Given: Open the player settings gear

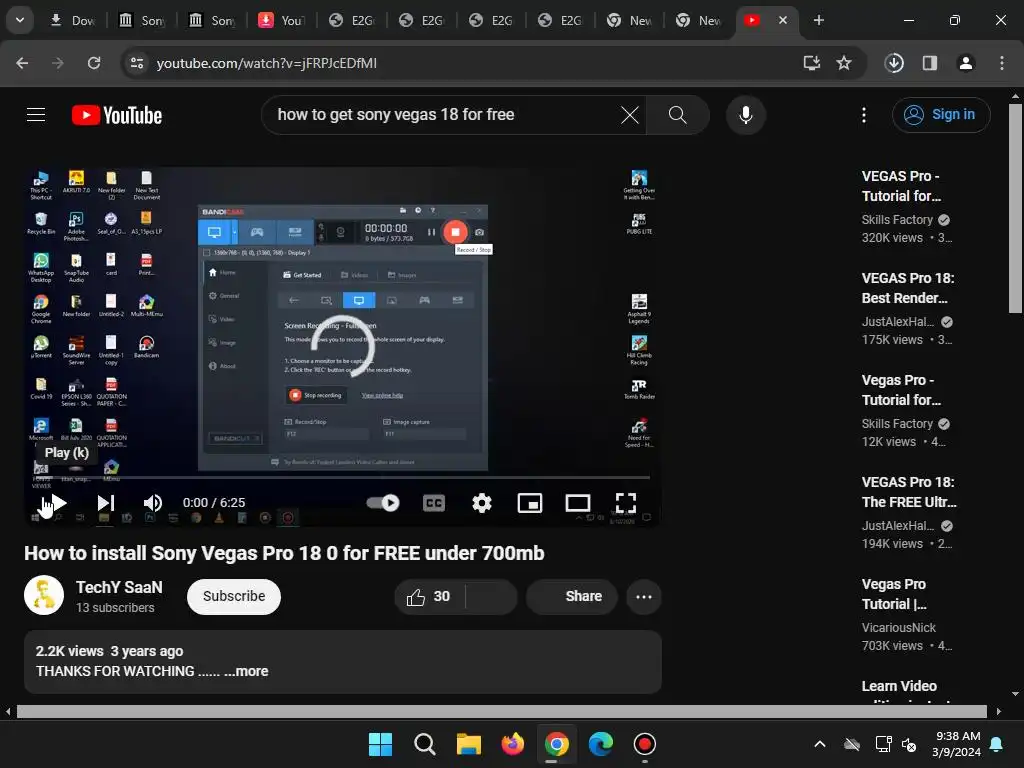Looking at the screenshot, I should point(481,502).
